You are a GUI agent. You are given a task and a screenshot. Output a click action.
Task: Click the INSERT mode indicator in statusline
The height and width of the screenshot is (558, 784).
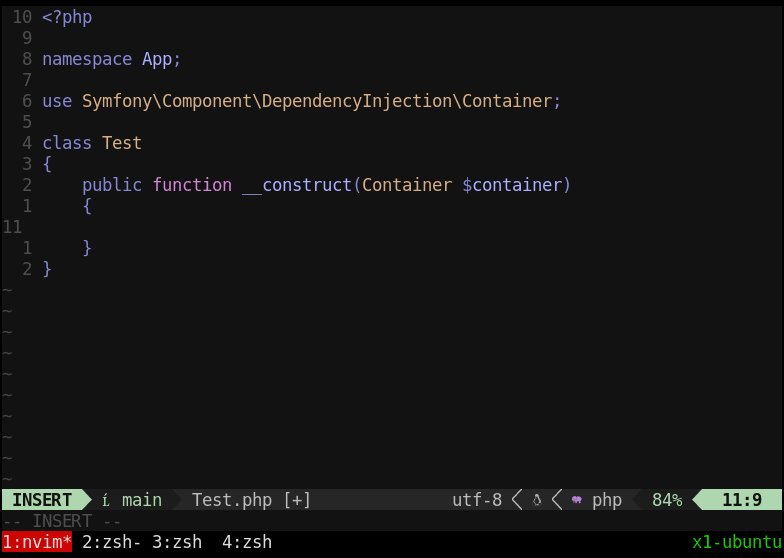pyautogui.click(x=42, y=500)
